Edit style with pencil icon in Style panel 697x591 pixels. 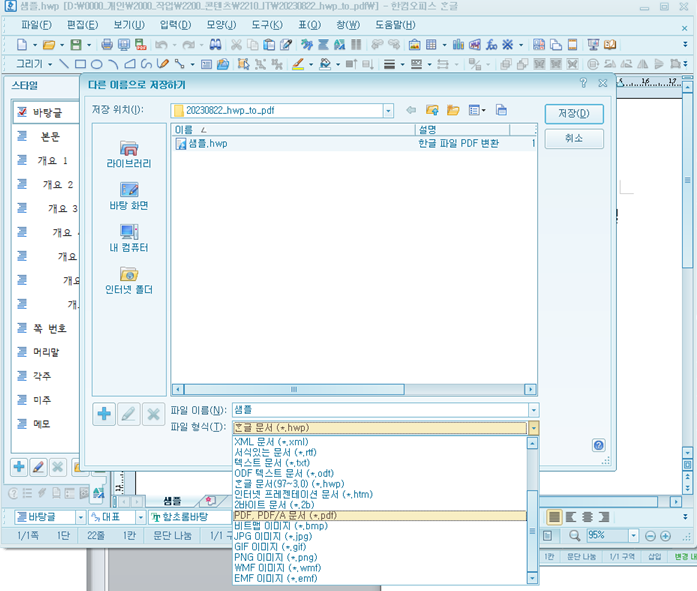pyautogui.click(x=38, y=467)
